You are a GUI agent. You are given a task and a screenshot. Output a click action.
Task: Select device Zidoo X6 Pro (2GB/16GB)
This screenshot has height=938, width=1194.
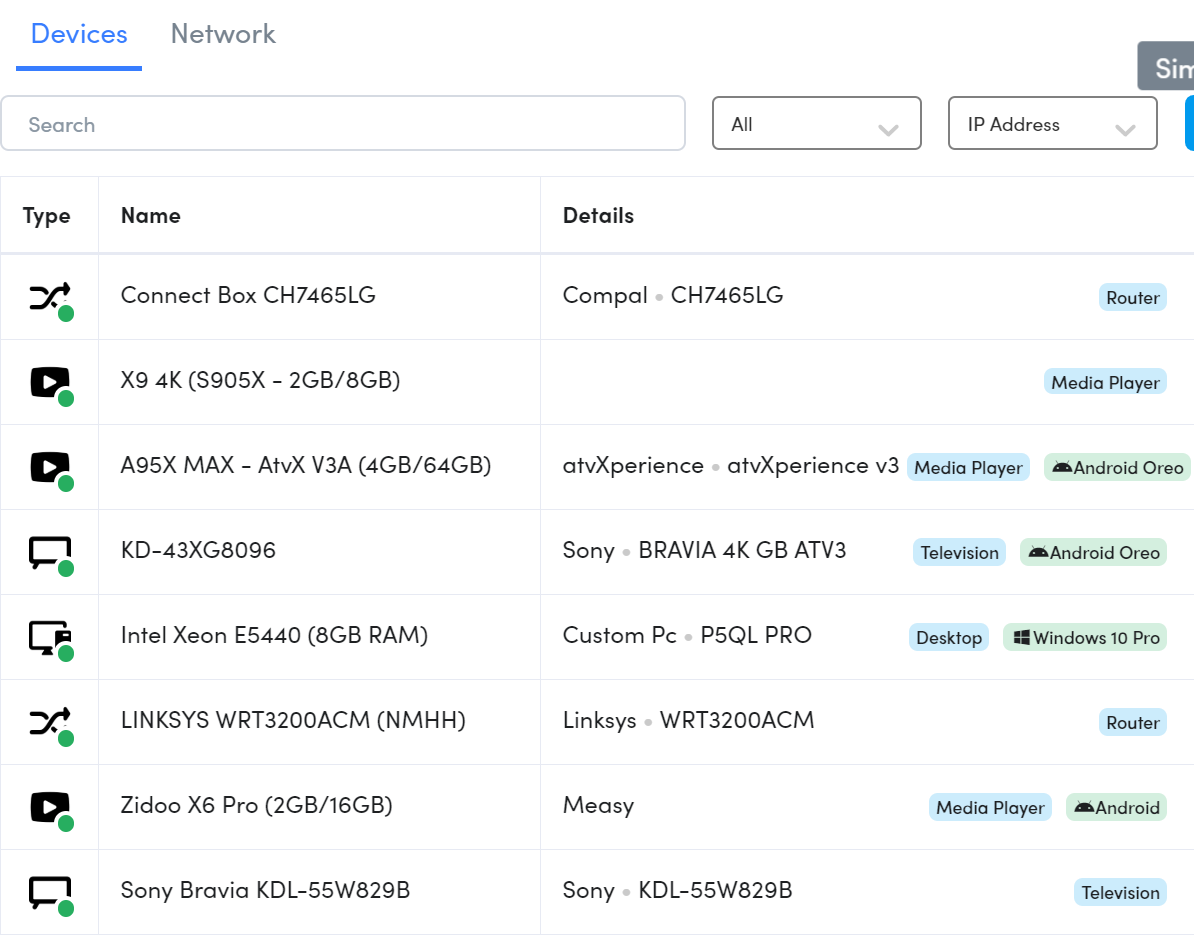coord(257,806)
